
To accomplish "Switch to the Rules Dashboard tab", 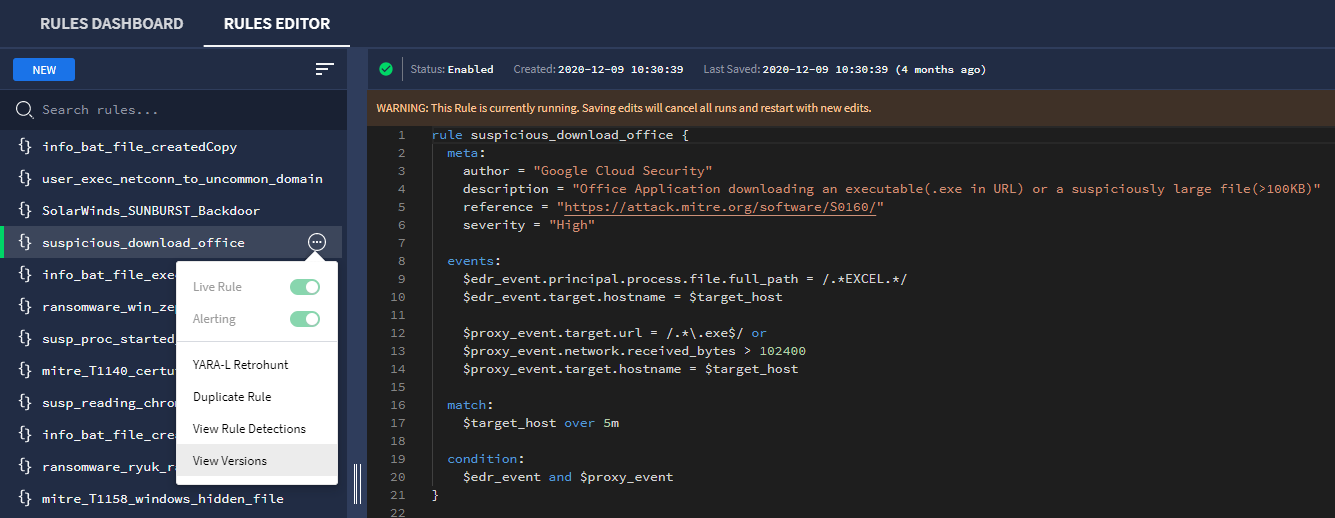I will coord(112,23).
